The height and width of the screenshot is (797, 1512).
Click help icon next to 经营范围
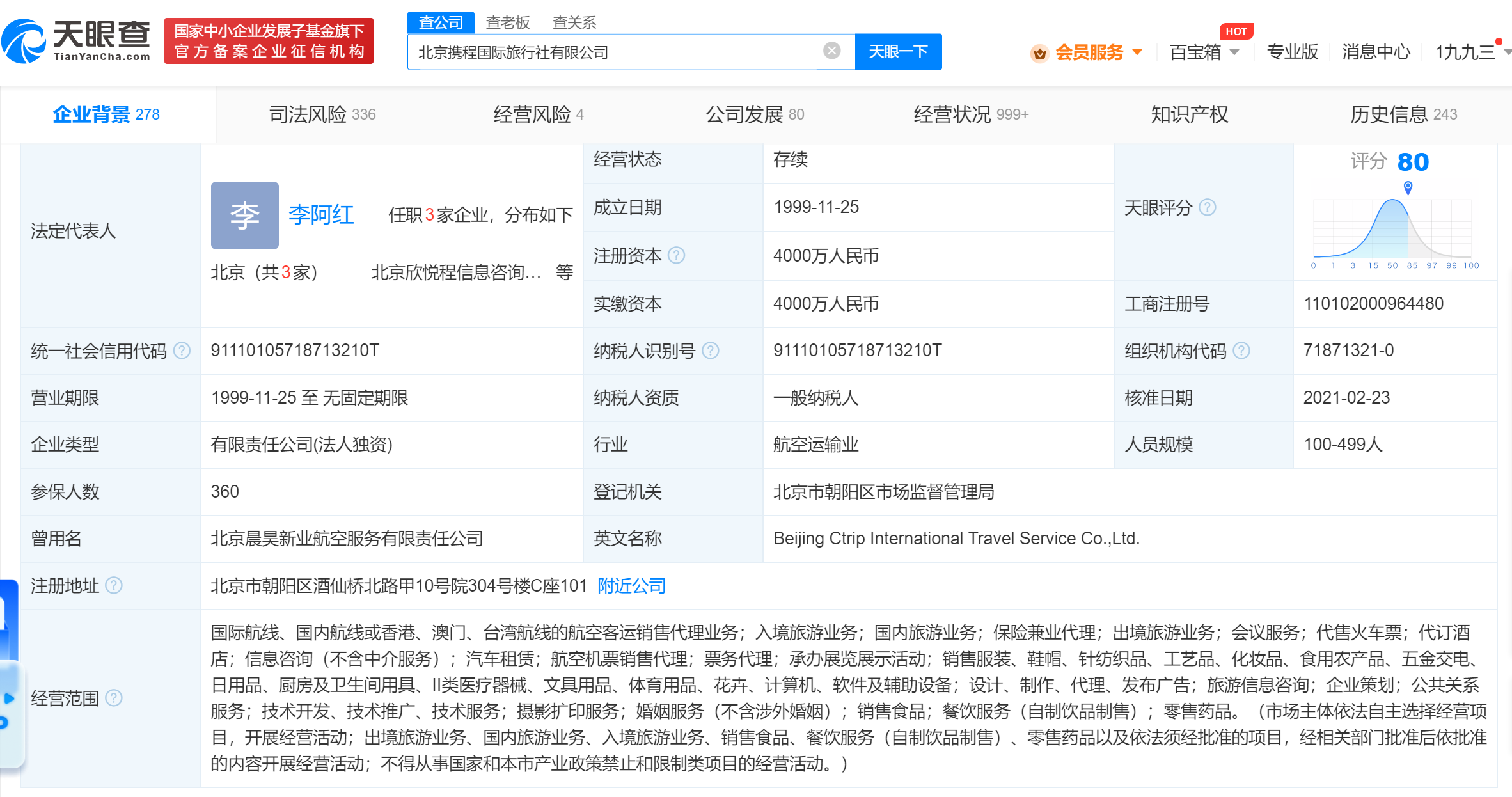114,698
